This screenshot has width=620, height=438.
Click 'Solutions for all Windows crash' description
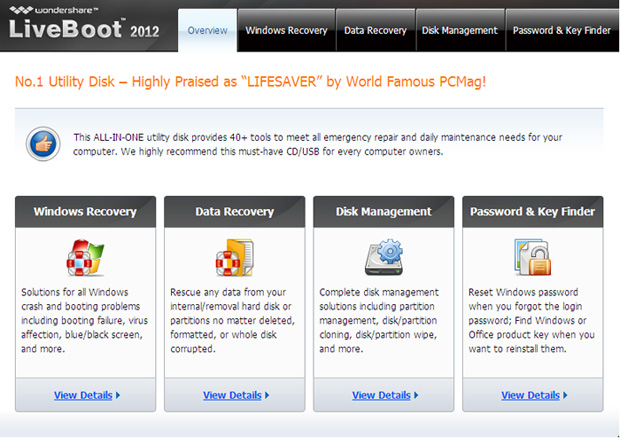pyautogui.click(x=84, y=320)
